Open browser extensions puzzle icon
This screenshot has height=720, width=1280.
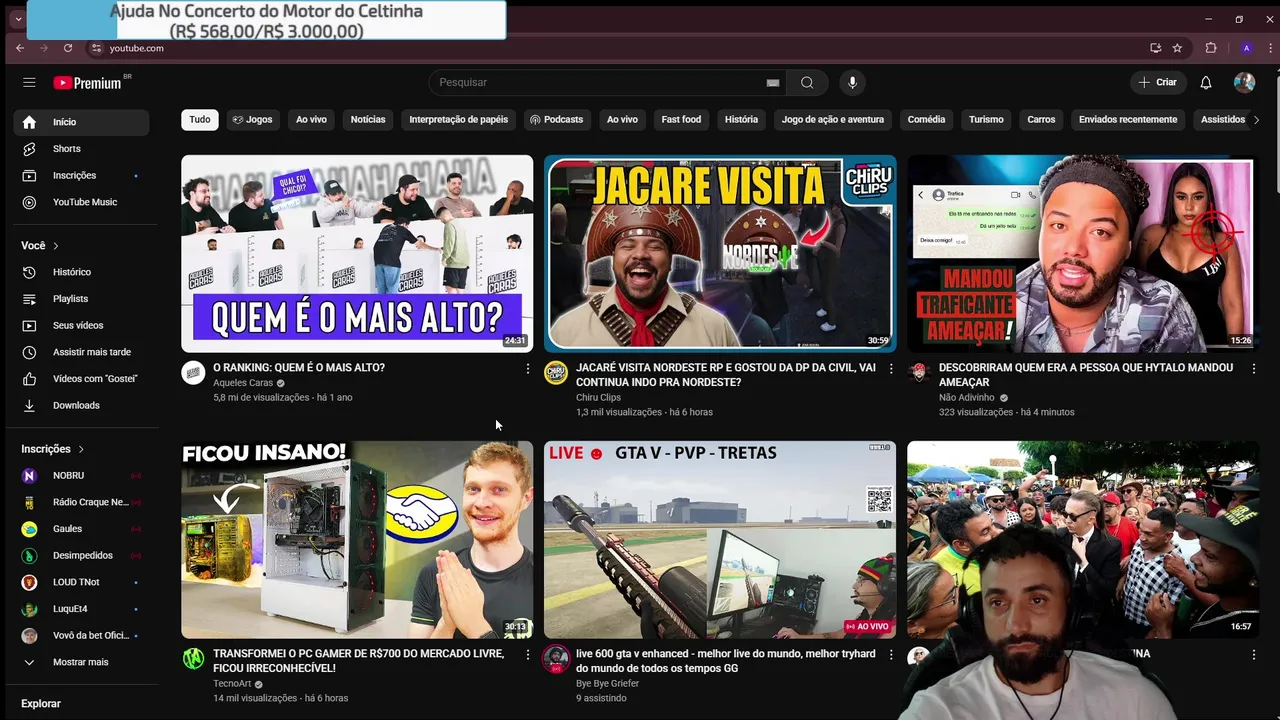click(x=1211, y=48)
